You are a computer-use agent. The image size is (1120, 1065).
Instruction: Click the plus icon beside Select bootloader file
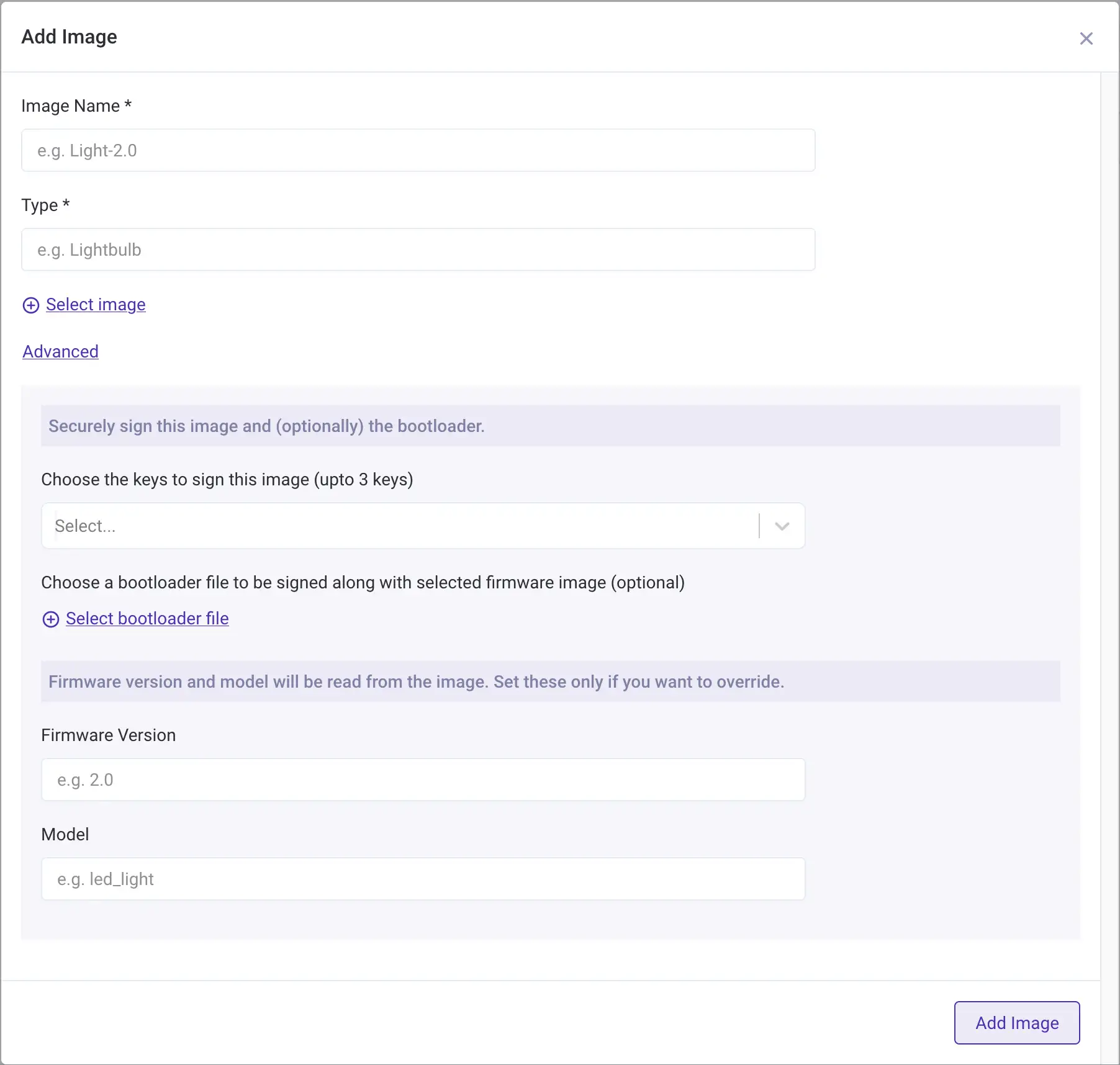pos(51,619)
